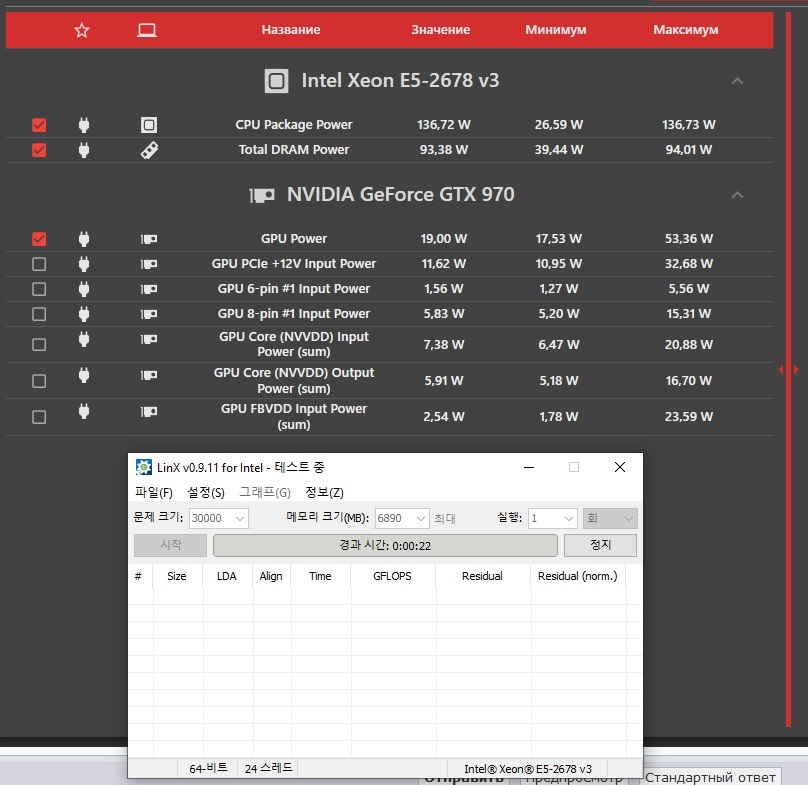This screenshot has height=785, width=808.
Task: Uncheck the GPU Power checkbox
Action: (39, 239)
